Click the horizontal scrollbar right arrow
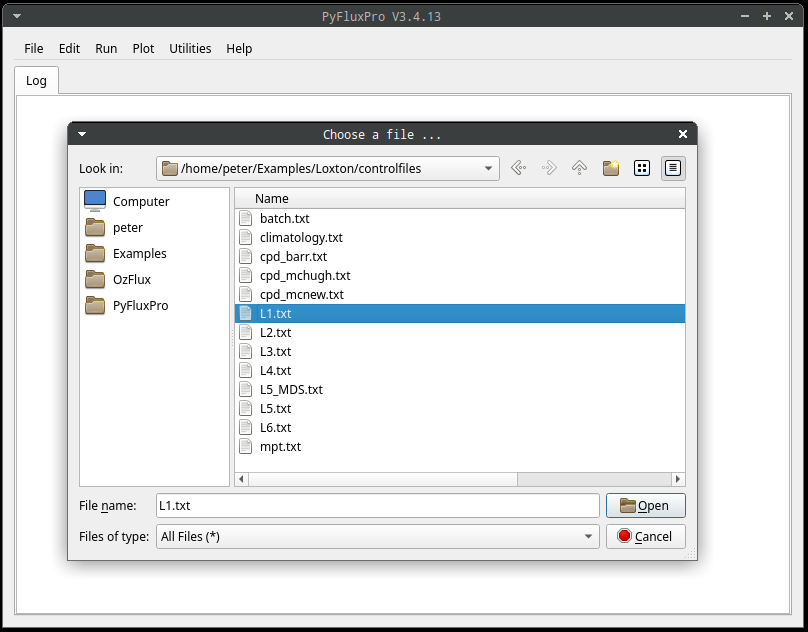Image resolution: width=808 pixels, height=632 pixels. [x=678, y=479]
